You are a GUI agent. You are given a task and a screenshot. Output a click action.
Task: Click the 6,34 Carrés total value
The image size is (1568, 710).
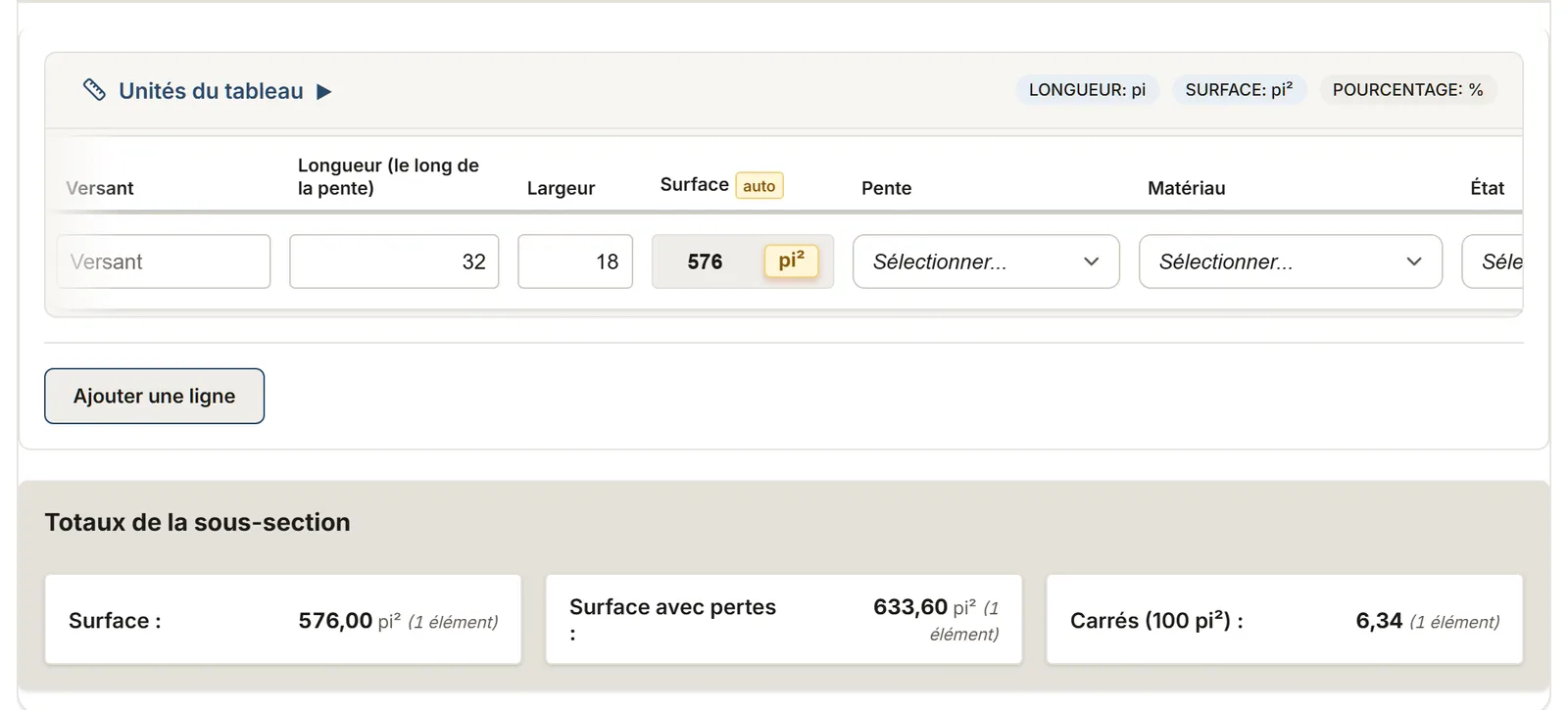(1379, 620)
